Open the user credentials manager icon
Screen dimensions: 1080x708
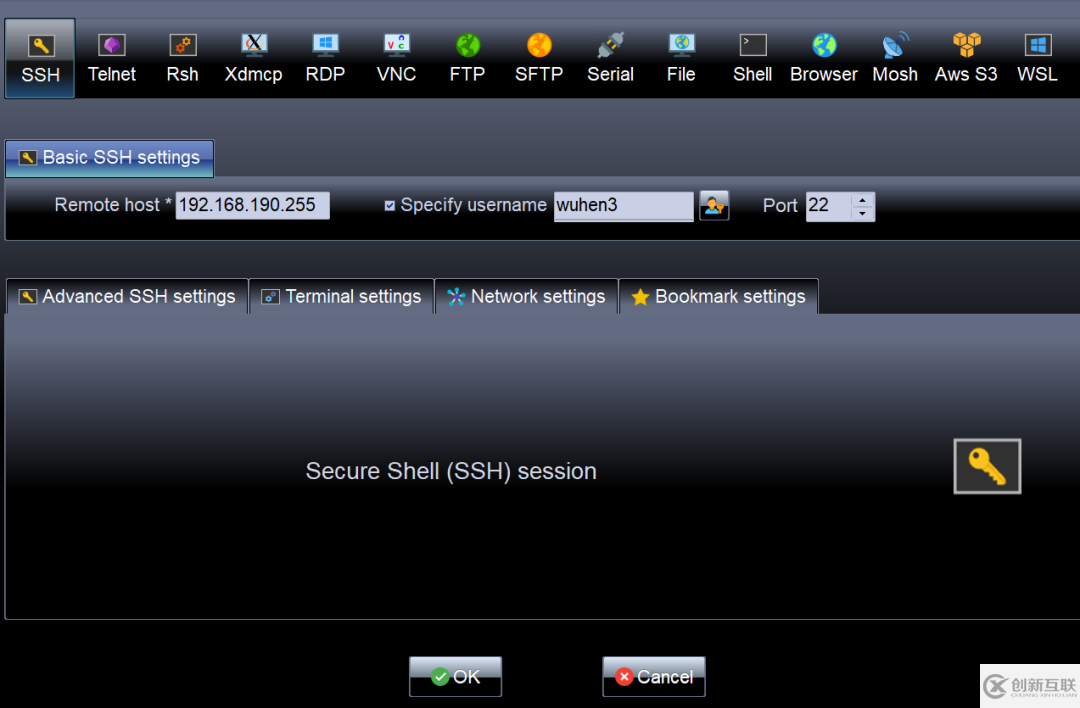(x=714, y=205)
